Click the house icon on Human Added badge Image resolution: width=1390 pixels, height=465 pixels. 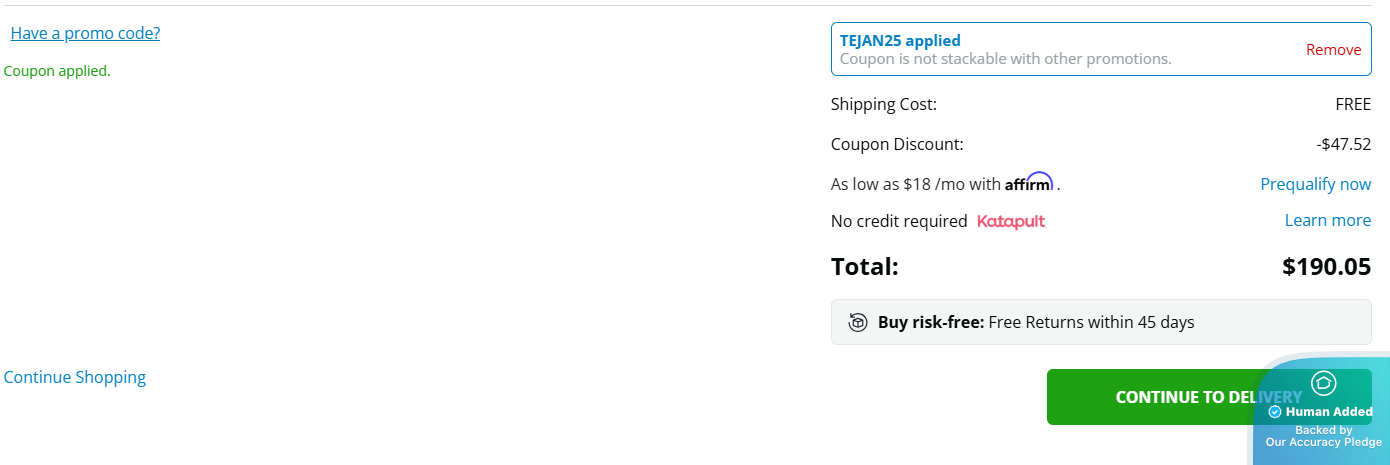pos(1324,383)
